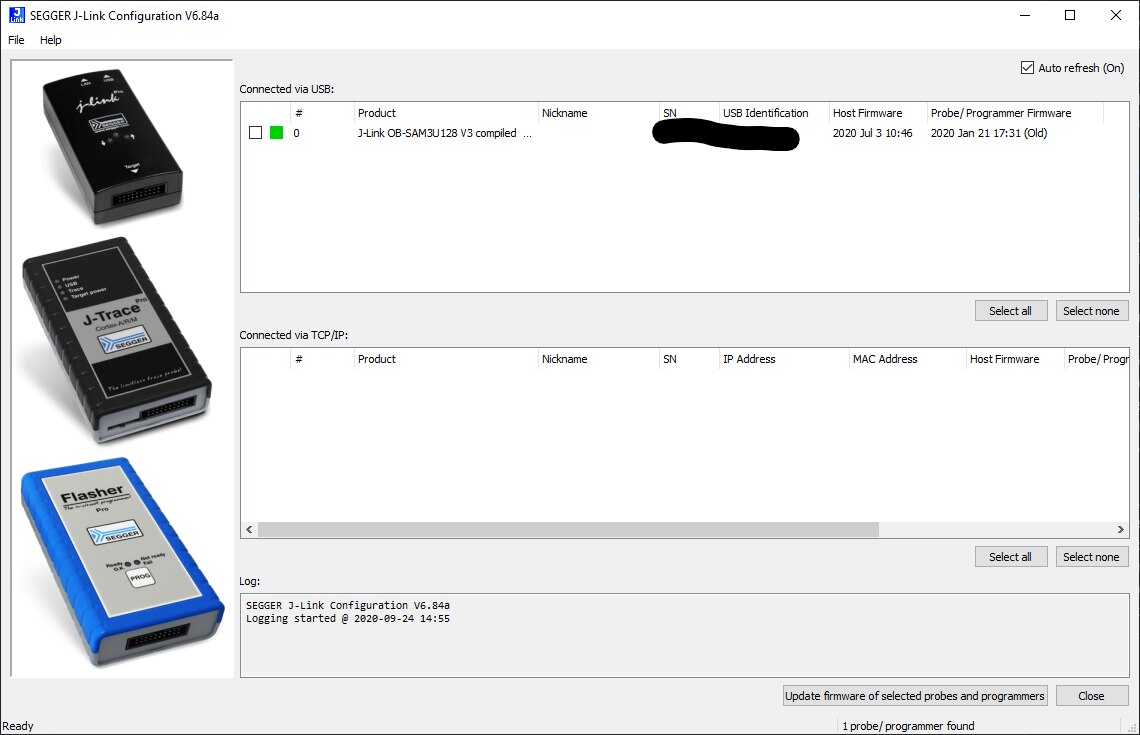Click the MAC Address column header

click(x=907, y=359)
